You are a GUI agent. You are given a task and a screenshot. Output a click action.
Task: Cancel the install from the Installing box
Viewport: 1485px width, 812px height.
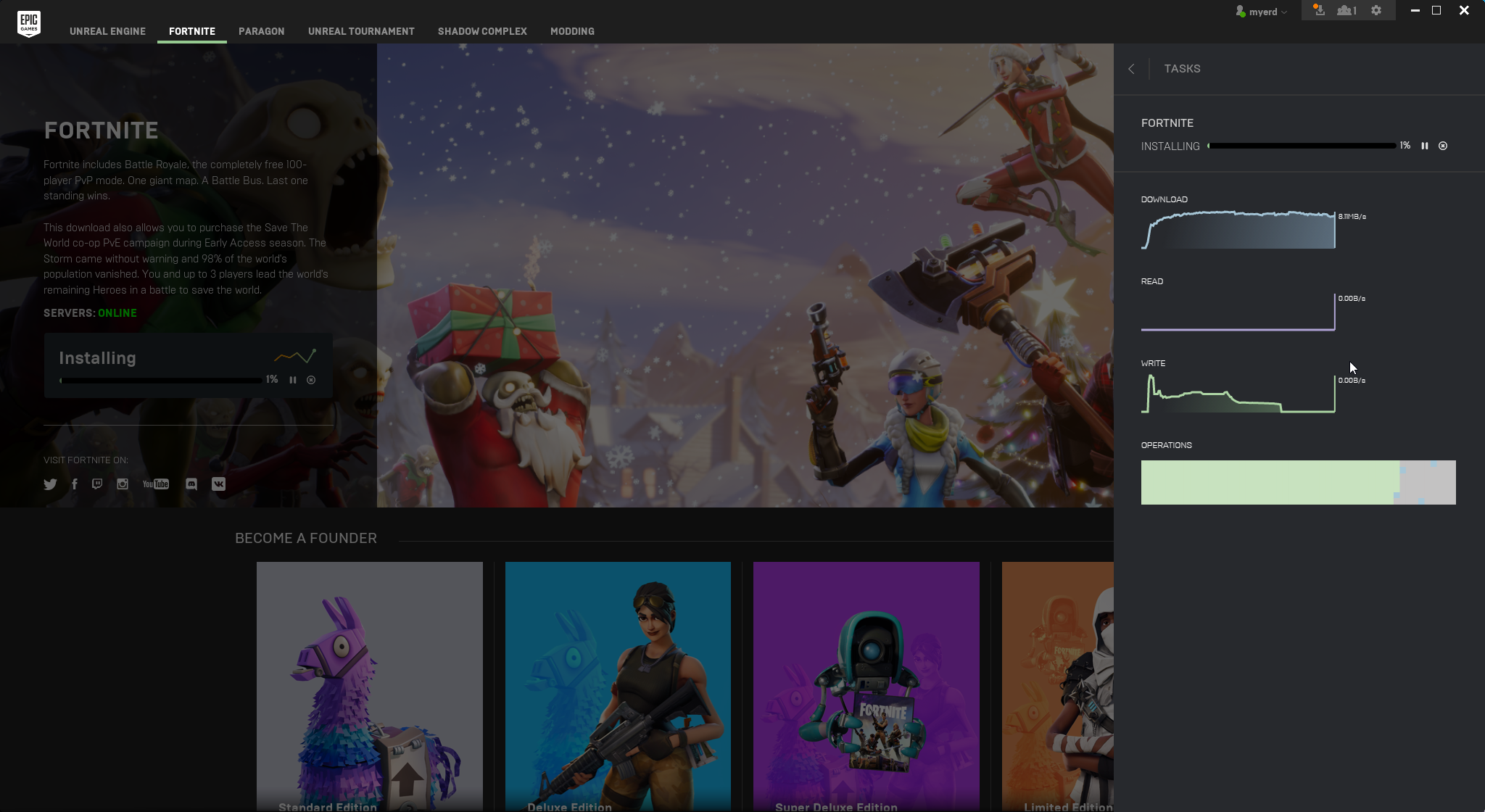tap(311, 380)
